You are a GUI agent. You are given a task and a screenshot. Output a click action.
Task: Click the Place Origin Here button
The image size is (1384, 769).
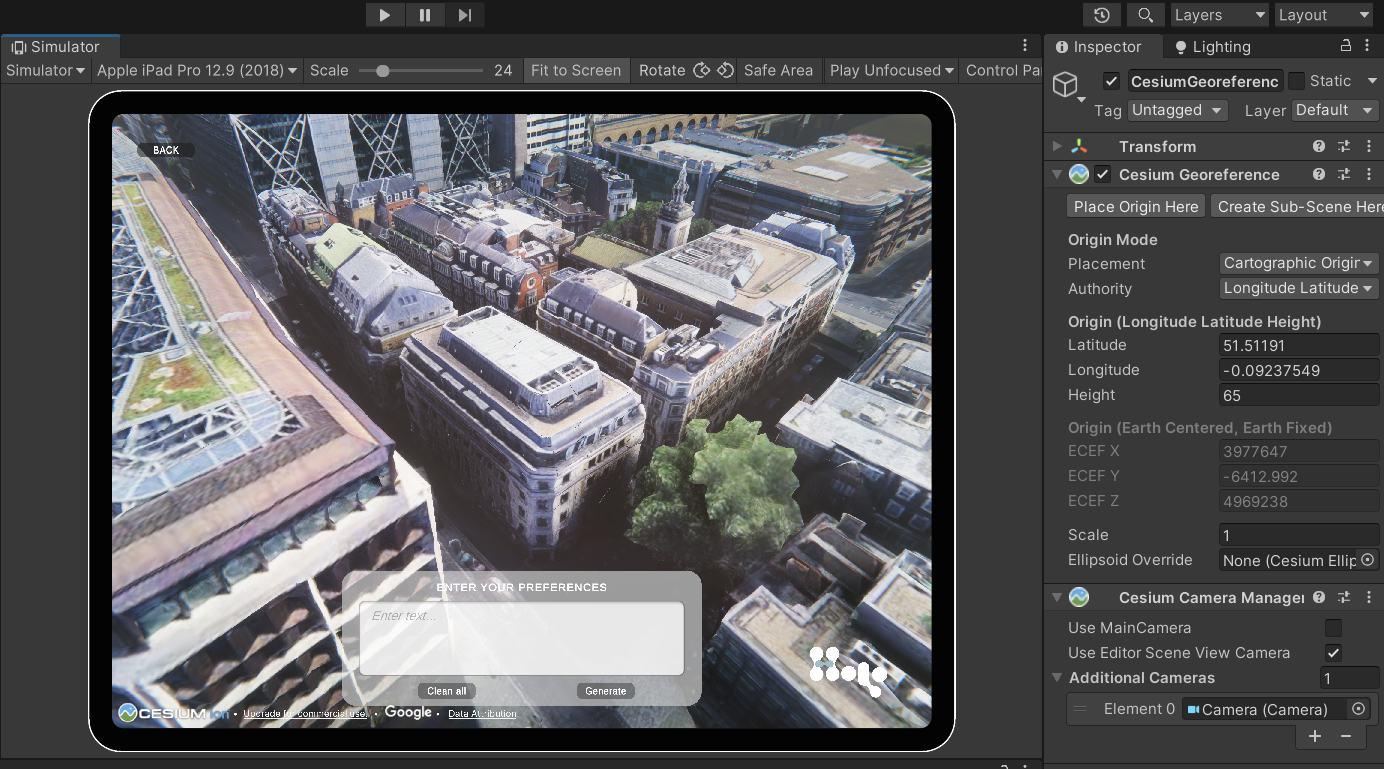tap(1136, 206)
